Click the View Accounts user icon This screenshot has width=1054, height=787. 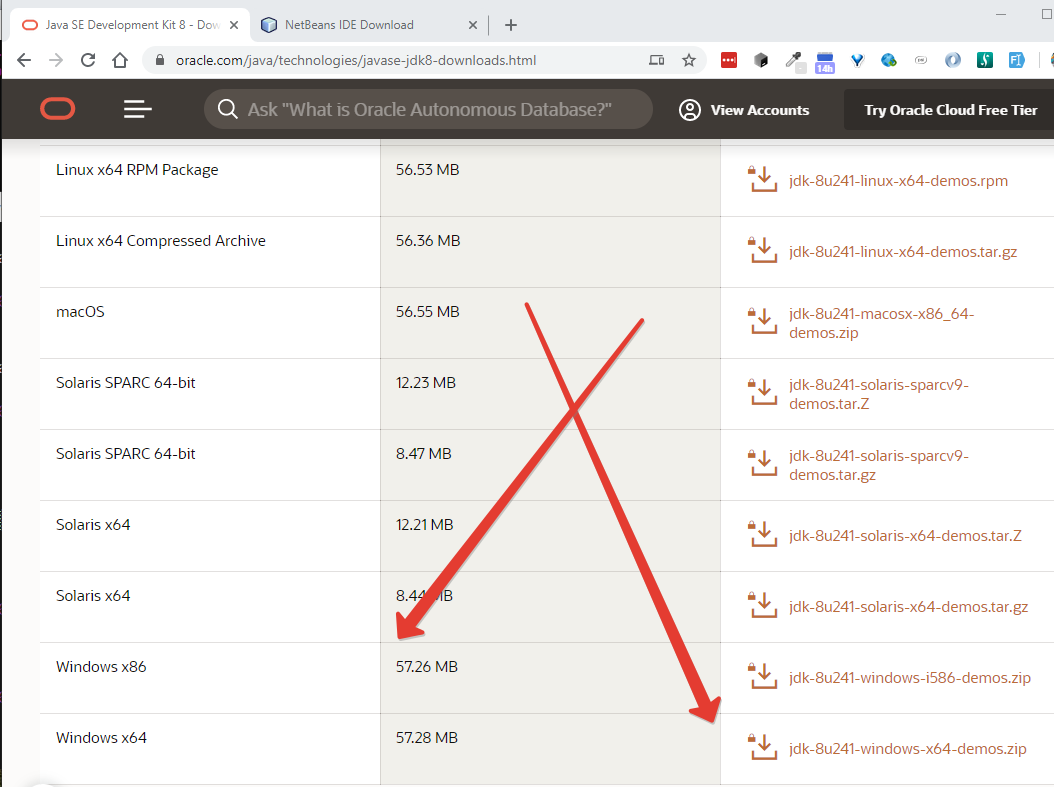coord(690,110)
